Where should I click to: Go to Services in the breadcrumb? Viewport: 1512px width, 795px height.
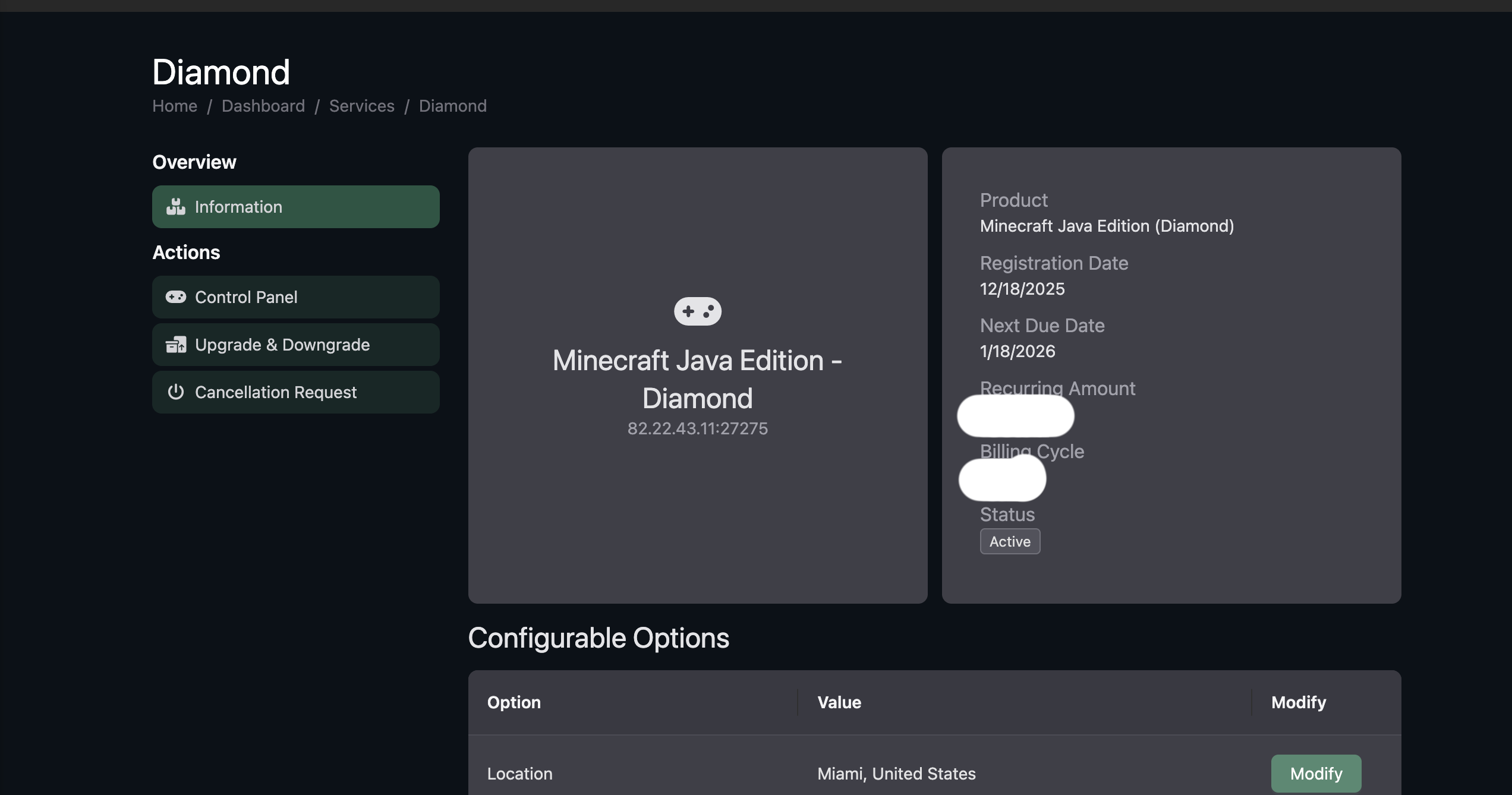coord(361,106)
